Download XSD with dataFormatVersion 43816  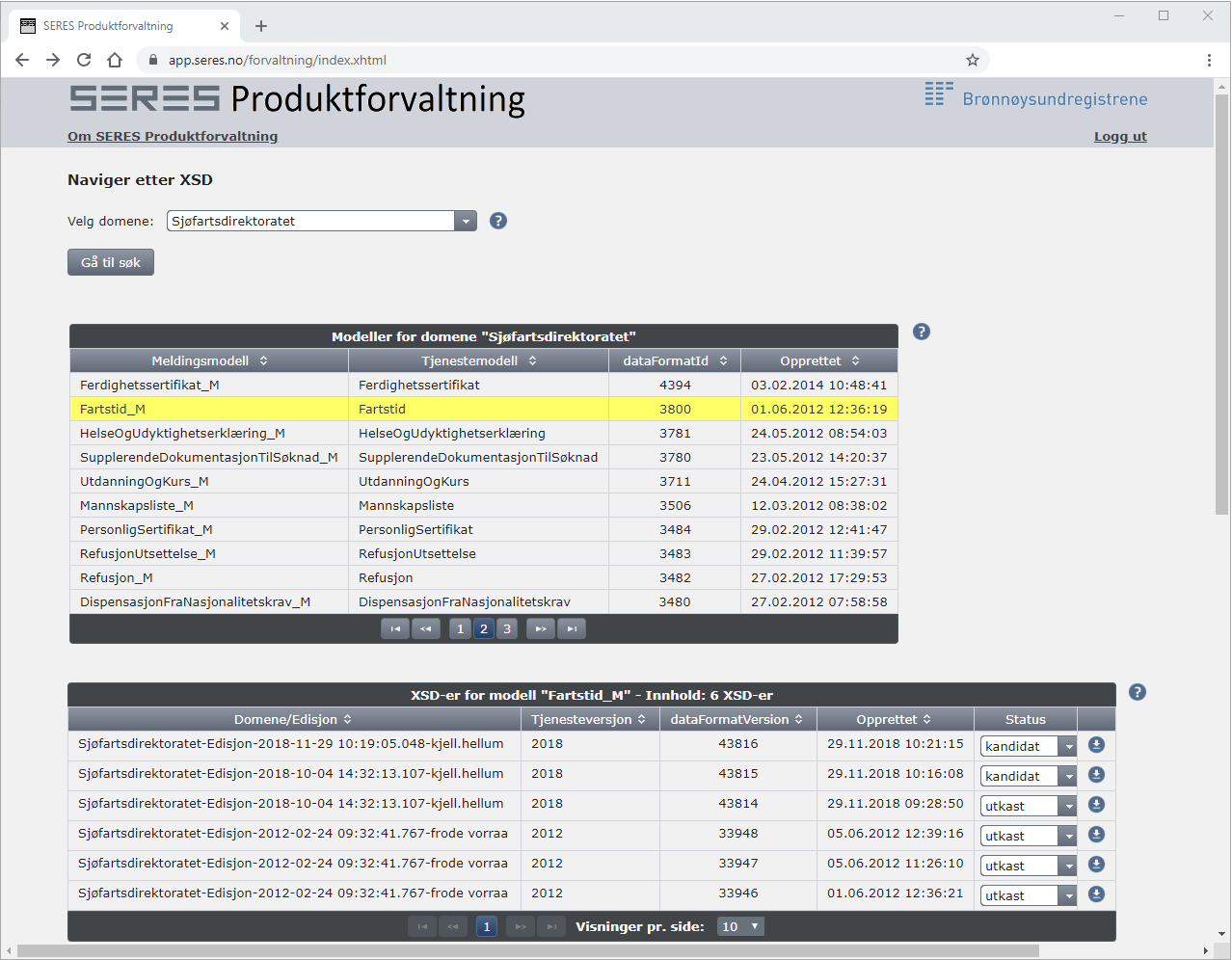click(1096, 745)
